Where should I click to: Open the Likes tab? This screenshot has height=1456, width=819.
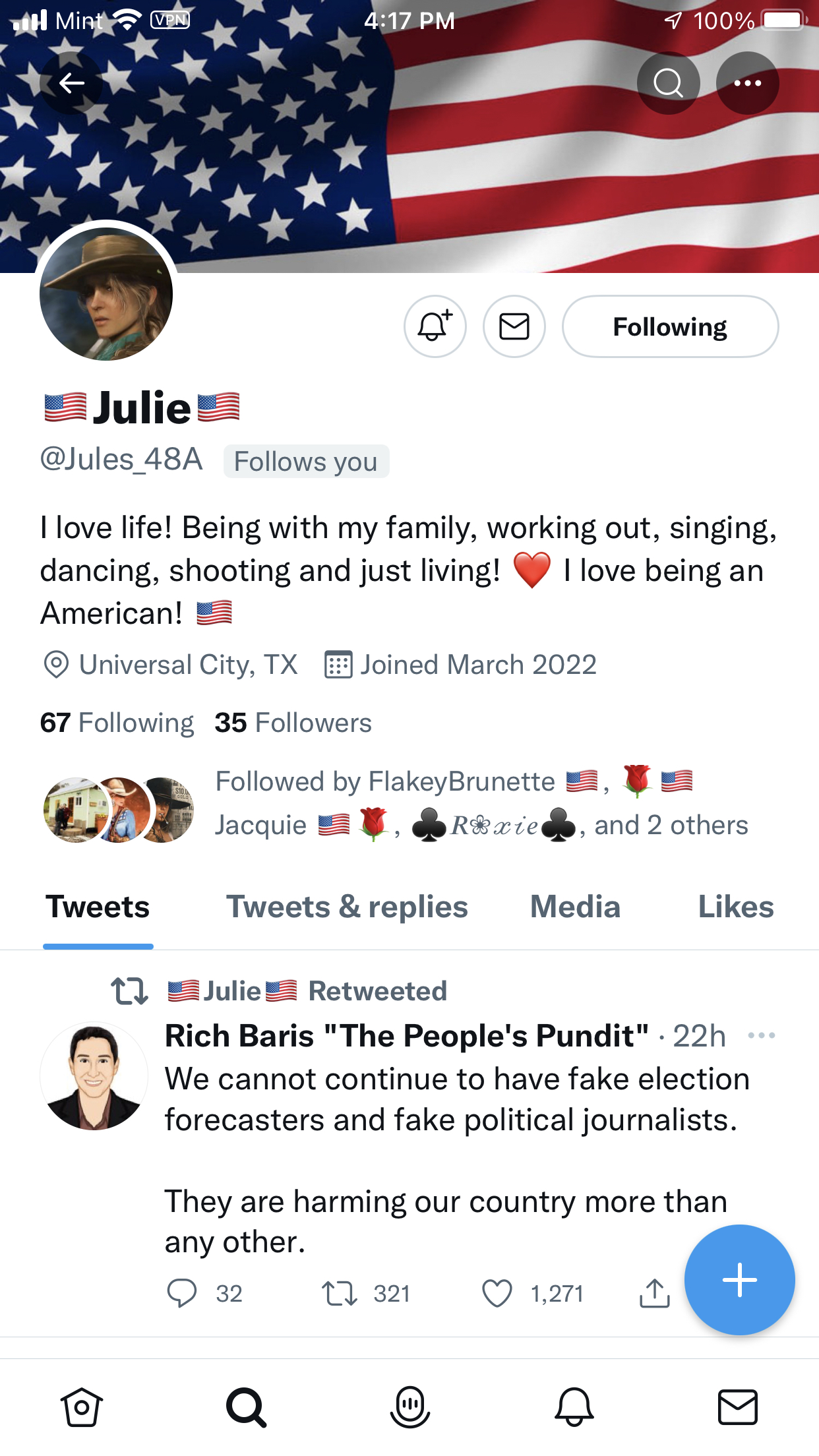tap(735, 907)
